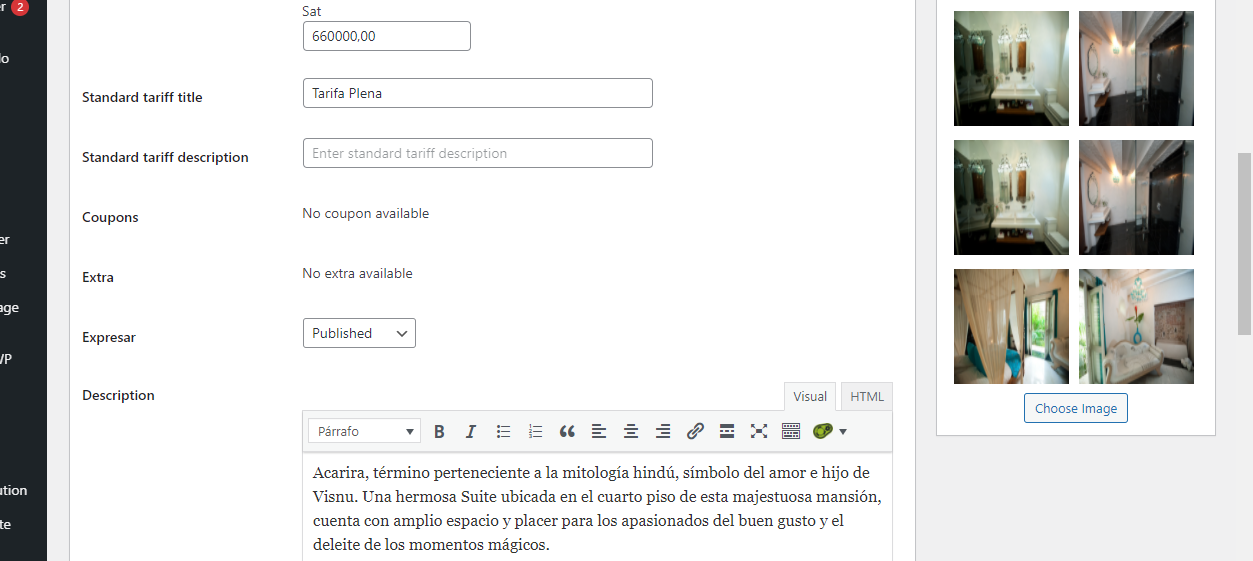Viewport: 1253px width, 561px height.
Task: Enable fullscreen distraction-free writing mode
Action: 759,432
